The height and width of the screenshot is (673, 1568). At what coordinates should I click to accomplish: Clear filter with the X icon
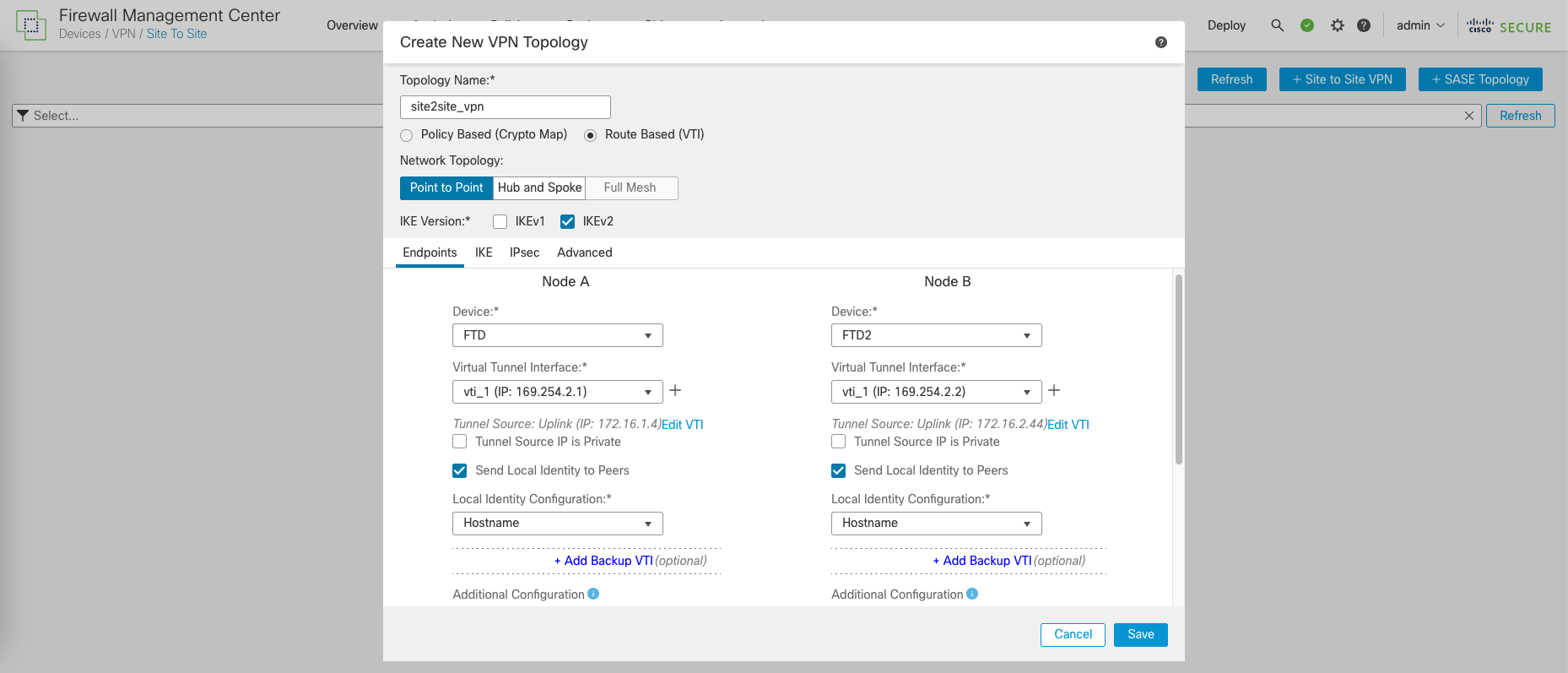[1469, 116]
